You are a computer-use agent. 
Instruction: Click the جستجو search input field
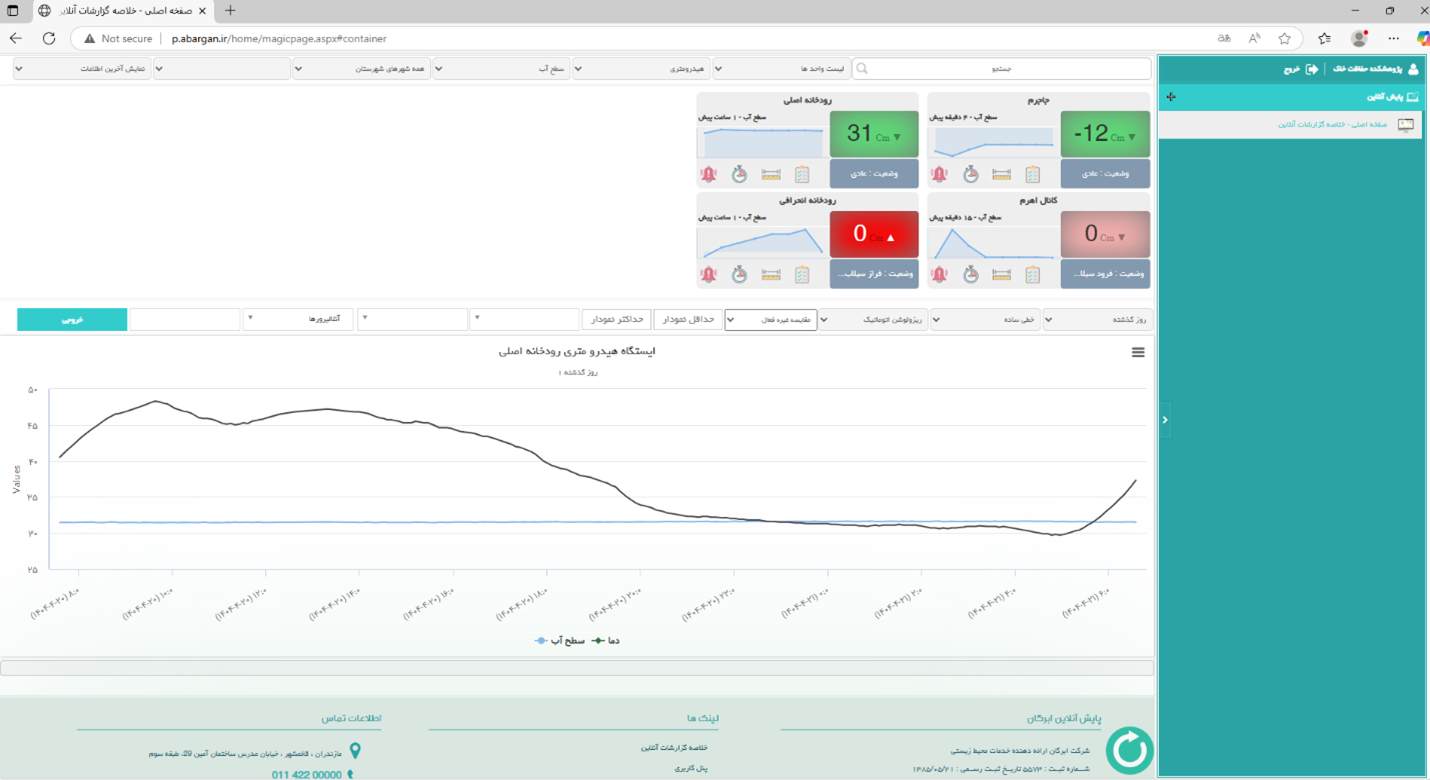[x=1000, y=69]
